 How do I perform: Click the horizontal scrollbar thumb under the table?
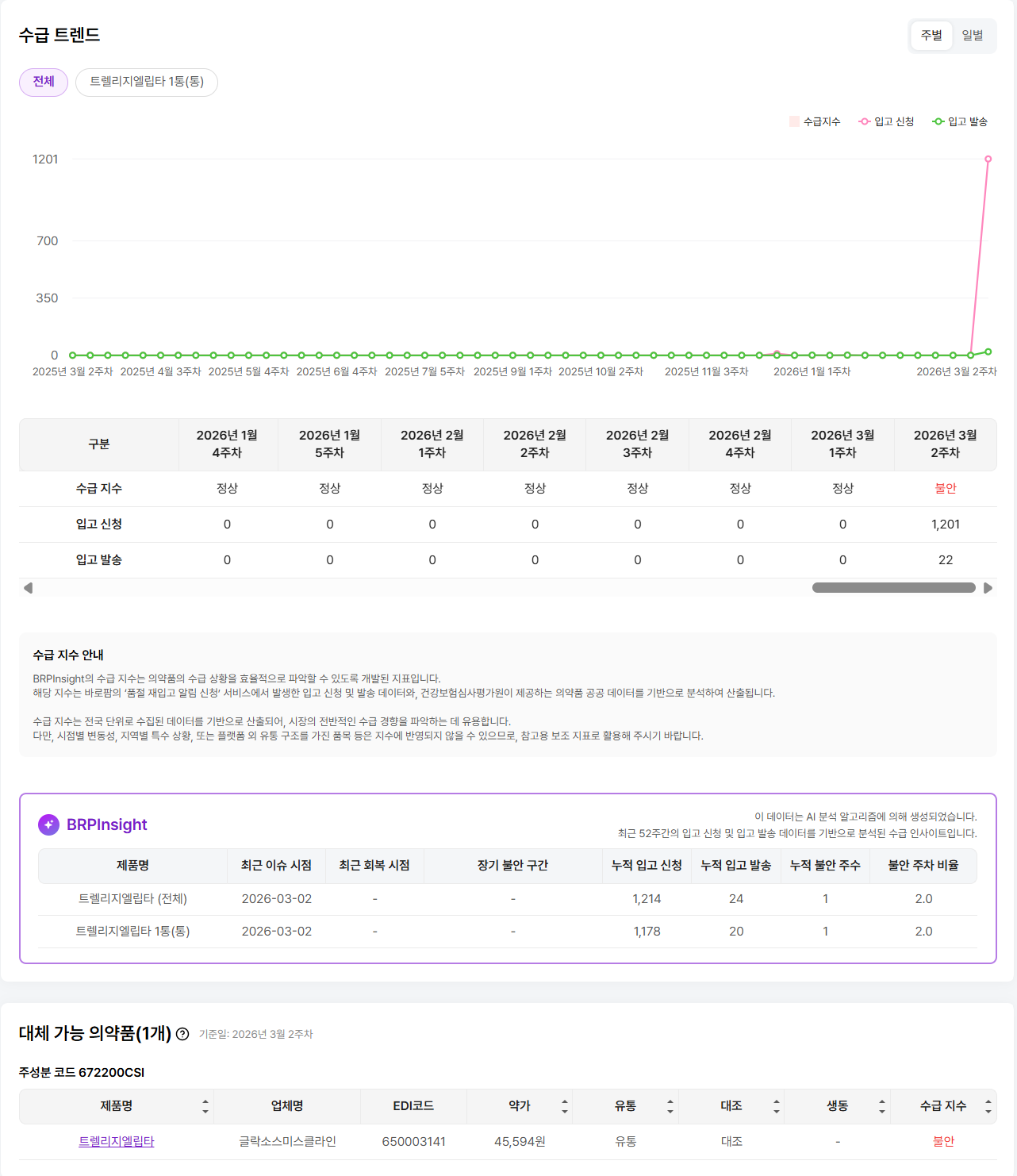pos(893,588)
